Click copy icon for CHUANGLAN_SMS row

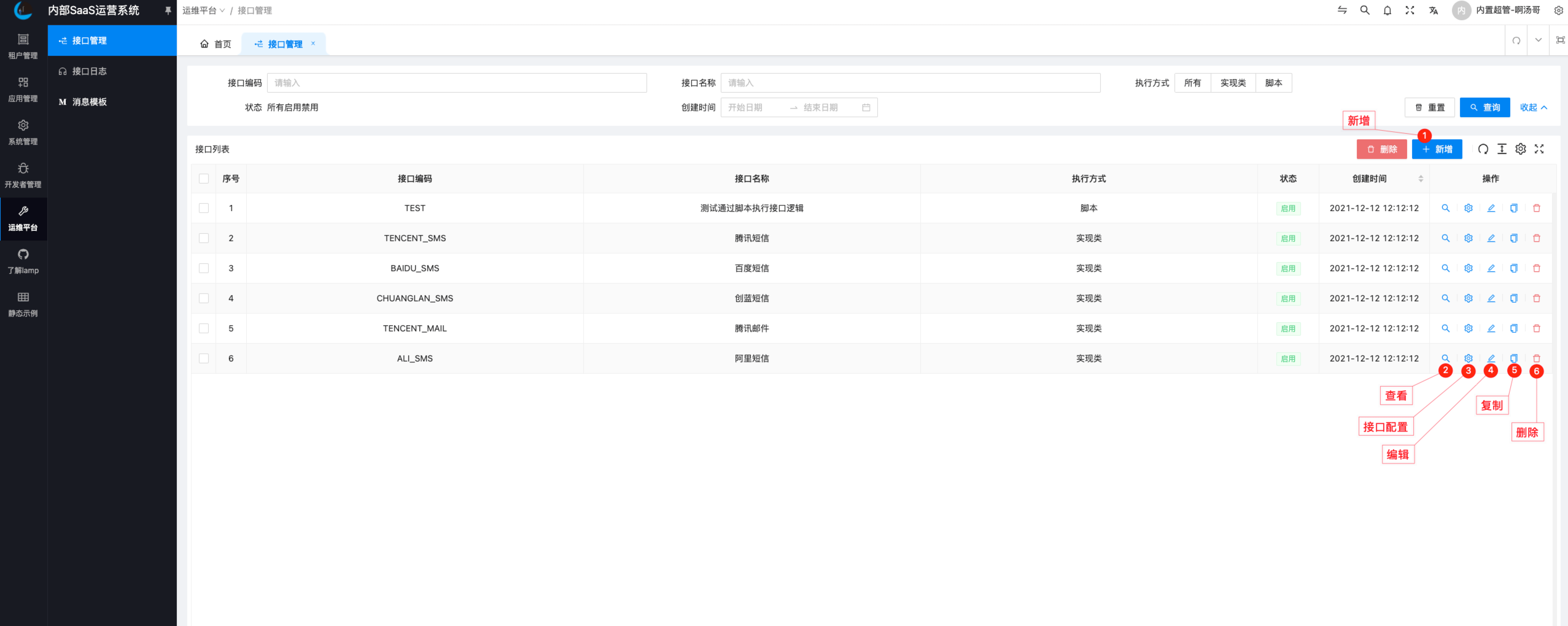pyautogui.click(x=1514, y=299)
